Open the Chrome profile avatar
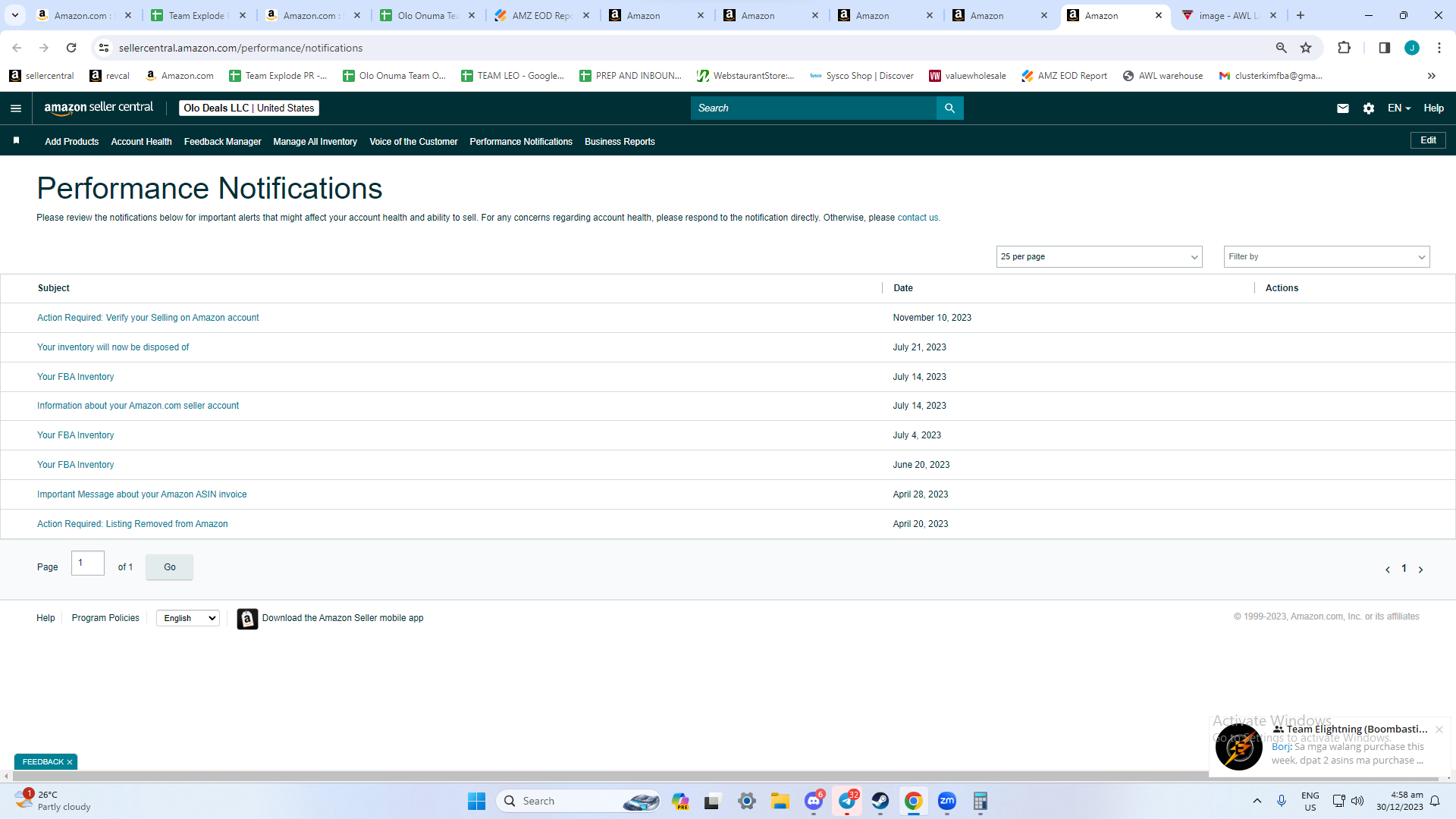 coord(1412,48)
